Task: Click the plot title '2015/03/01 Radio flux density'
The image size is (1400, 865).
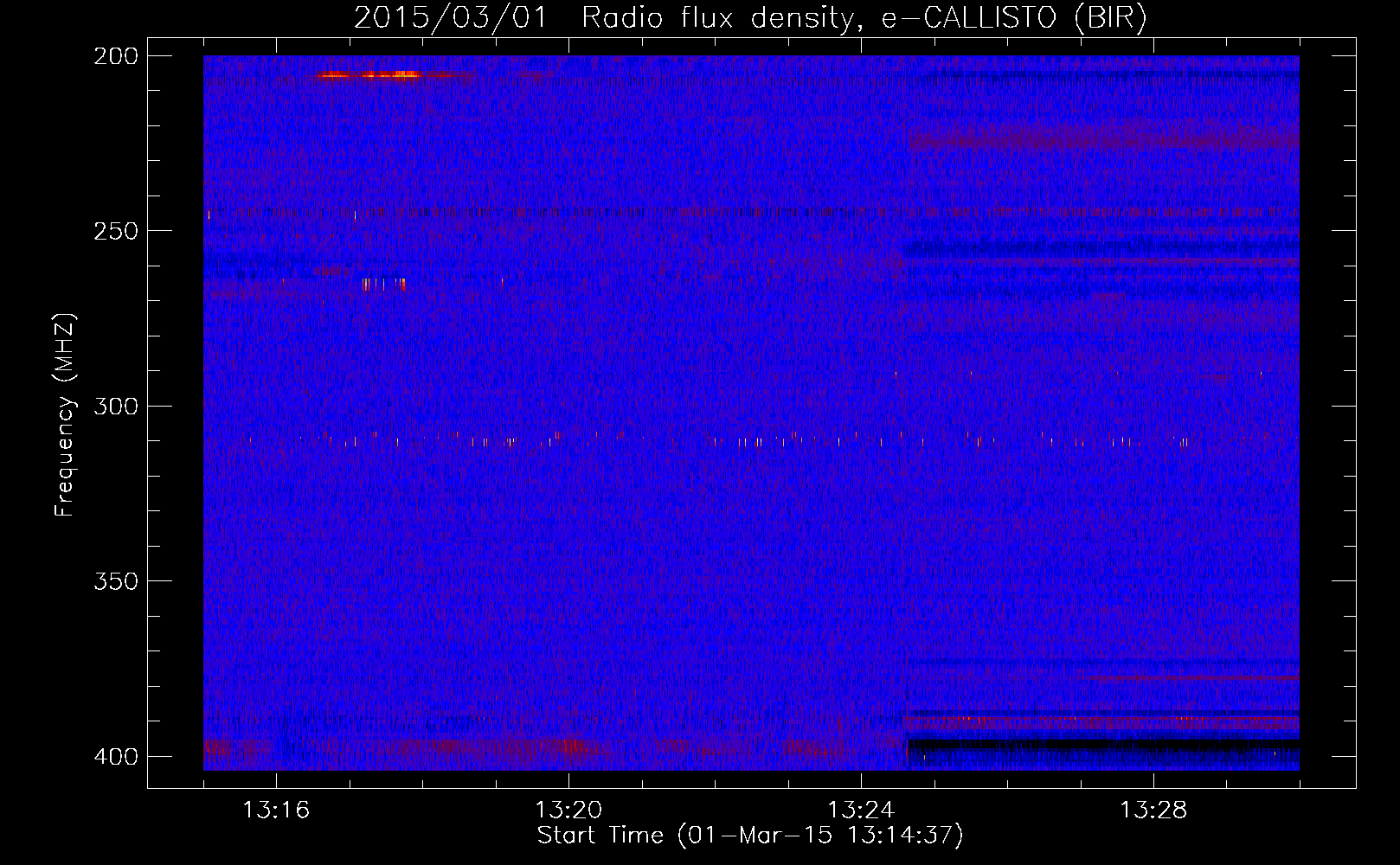Action: (750, 17)
